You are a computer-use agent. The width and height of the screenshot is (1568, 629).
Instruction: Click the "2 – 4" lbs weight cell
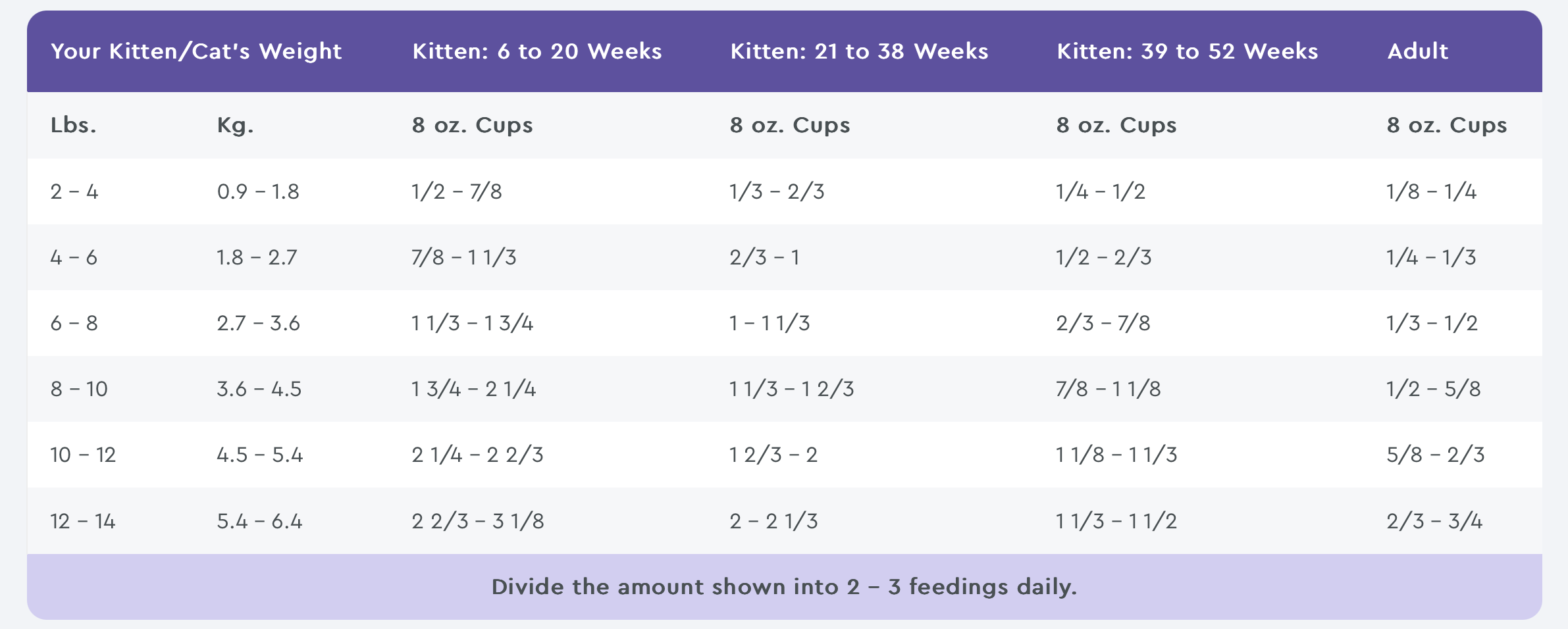coord(74,191)
